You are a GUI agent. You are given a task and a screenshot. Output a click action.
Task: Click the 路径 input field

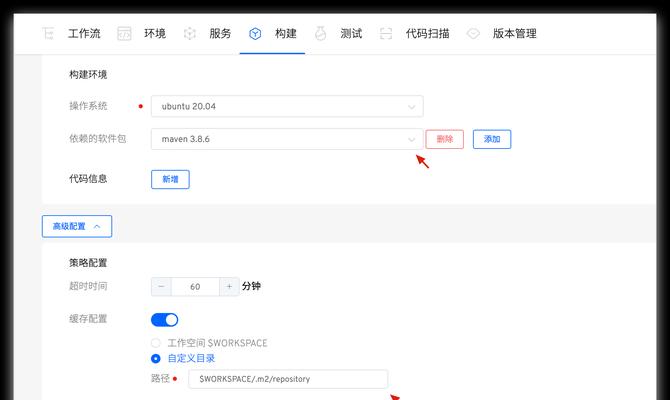tap(288, 379)
